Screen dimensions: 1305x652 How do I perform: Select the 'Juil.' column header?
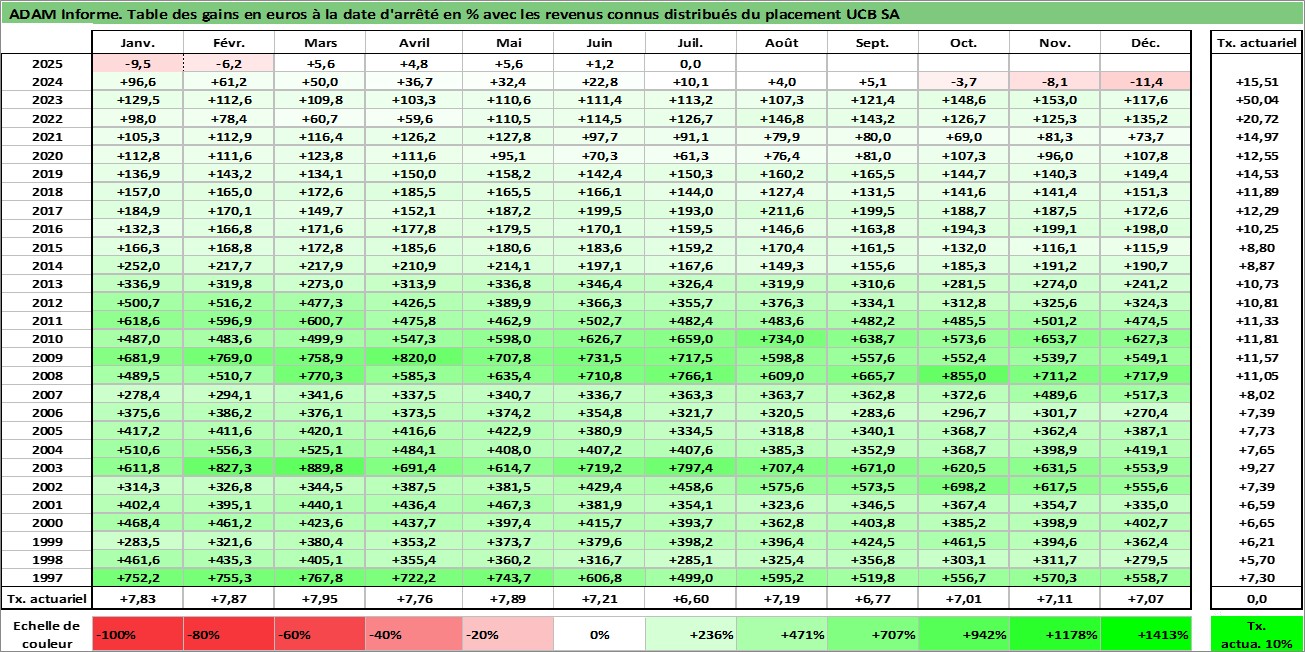pos(690,43)
